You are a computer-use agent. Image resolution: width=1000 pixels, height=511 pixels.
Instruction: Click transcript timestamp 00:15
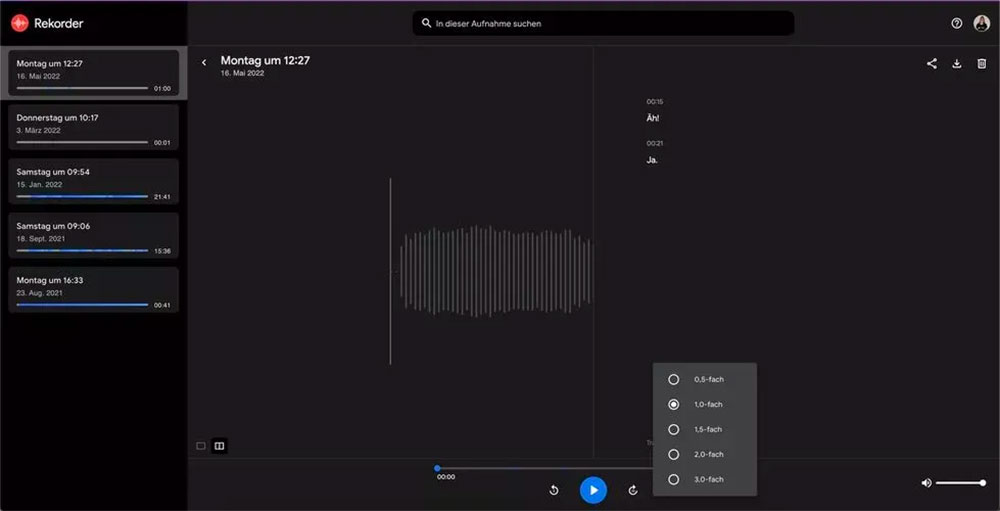[654, 101]
